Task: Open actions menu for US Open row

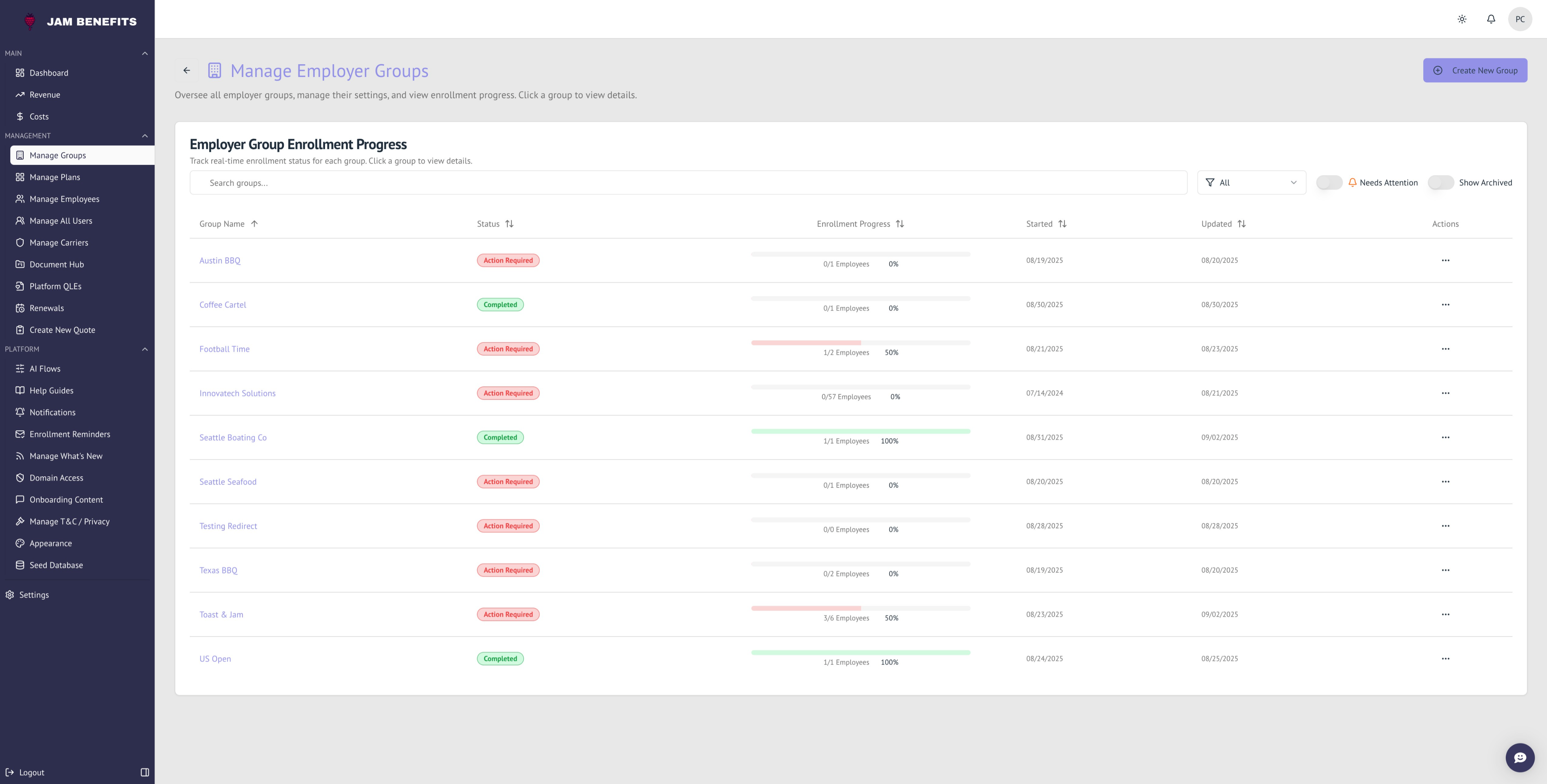Action: (1445, 659)
